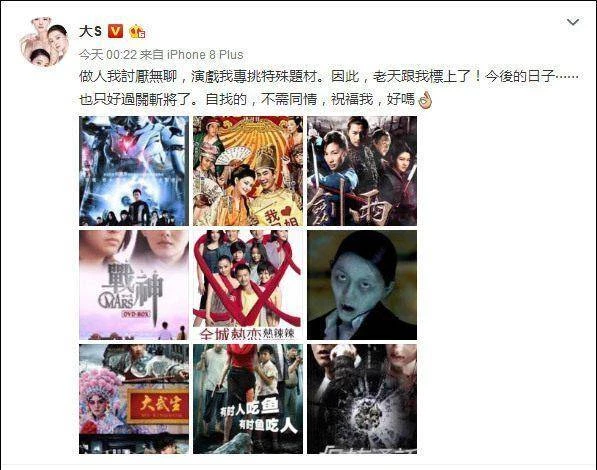
Task: Open the post options chevron menu
Action: [x=573, y=22]
